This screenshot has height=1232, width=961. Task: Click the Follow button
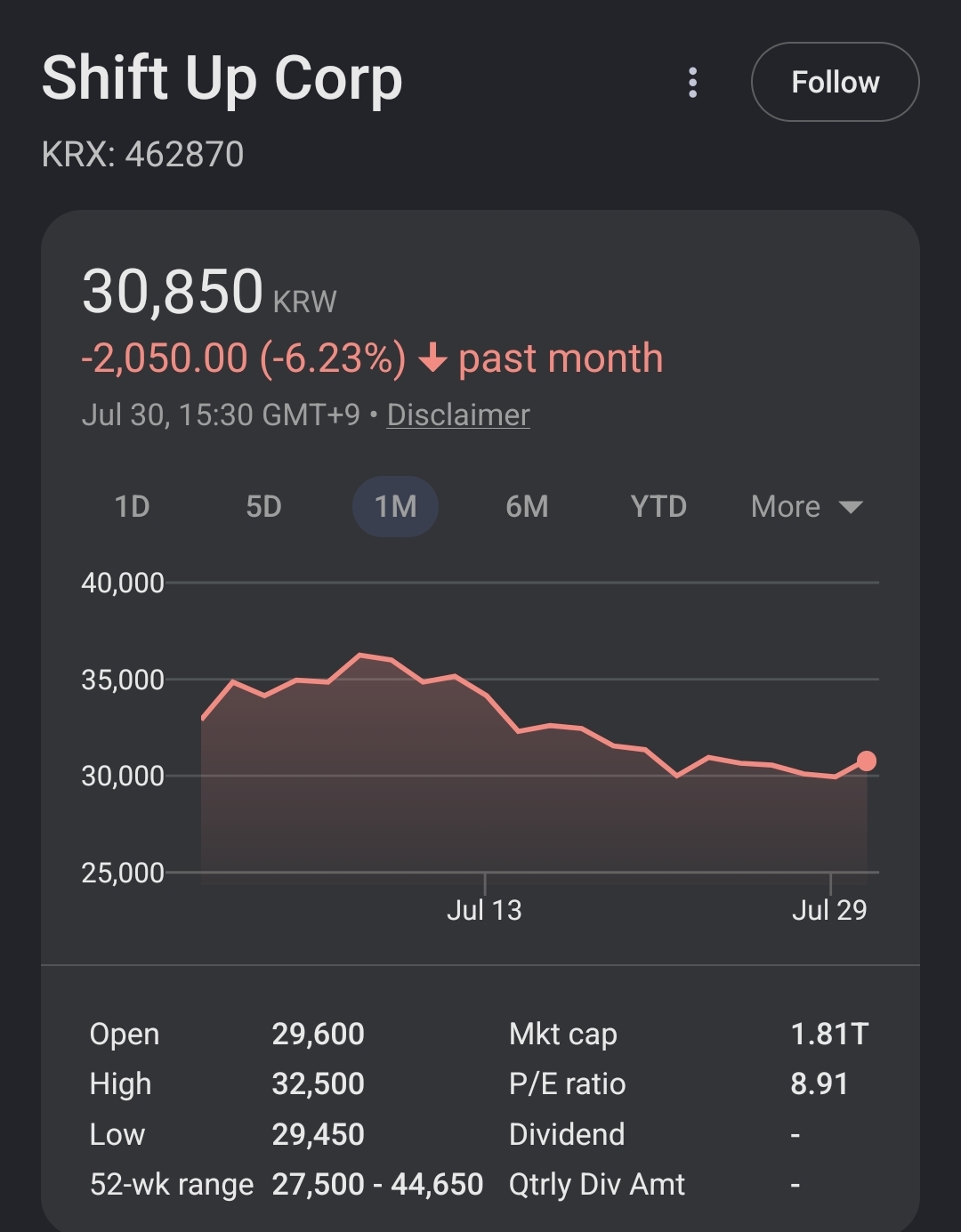(835, 82)
